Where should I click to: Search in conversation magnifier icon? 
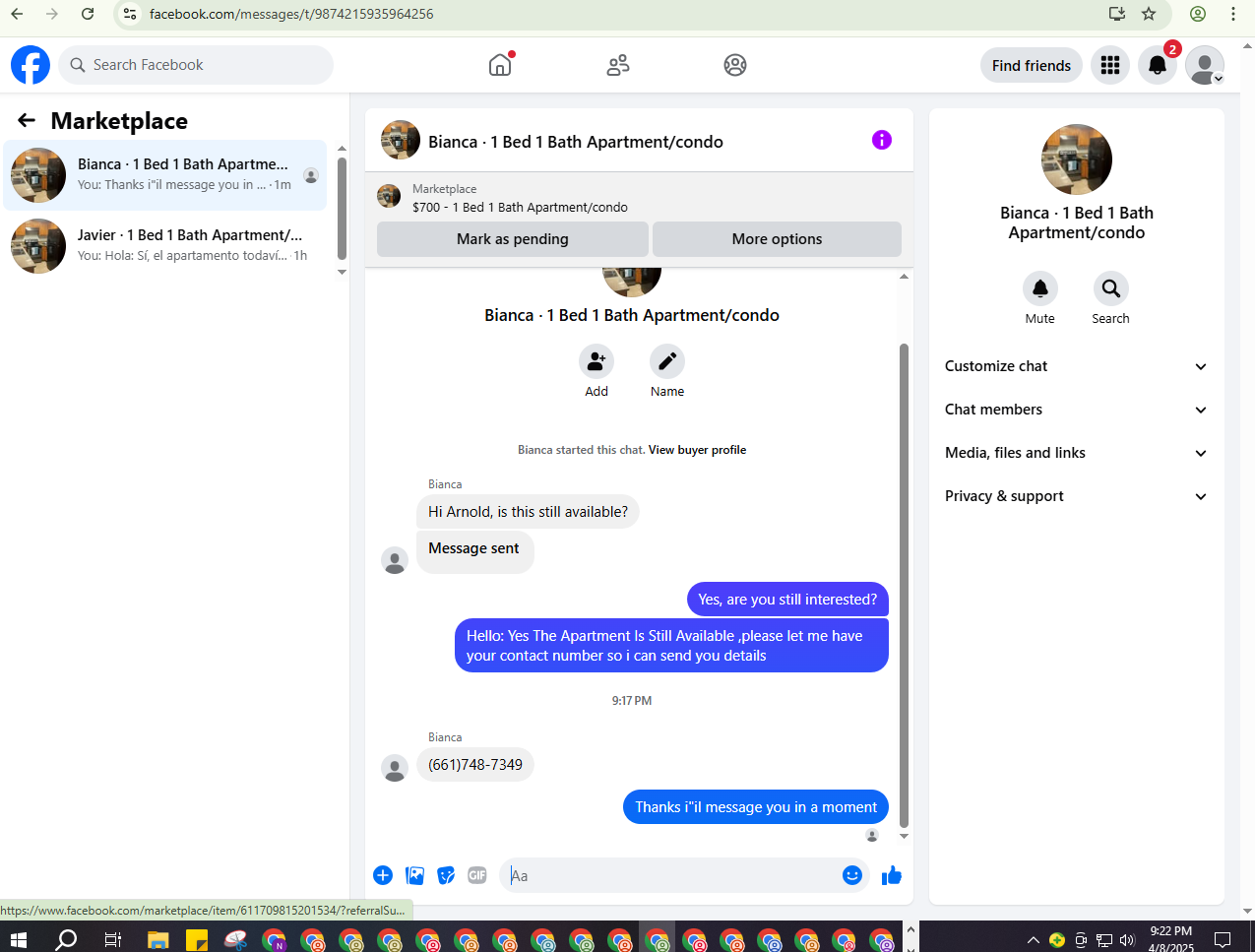1110,288
